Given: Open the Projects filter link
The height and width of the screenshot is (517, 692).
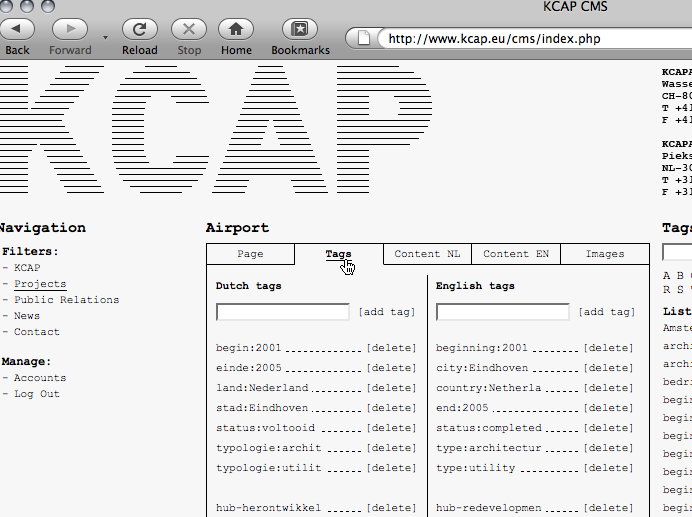Looking at the screenshot, I should pyautogui.click(x=40, y=284).
